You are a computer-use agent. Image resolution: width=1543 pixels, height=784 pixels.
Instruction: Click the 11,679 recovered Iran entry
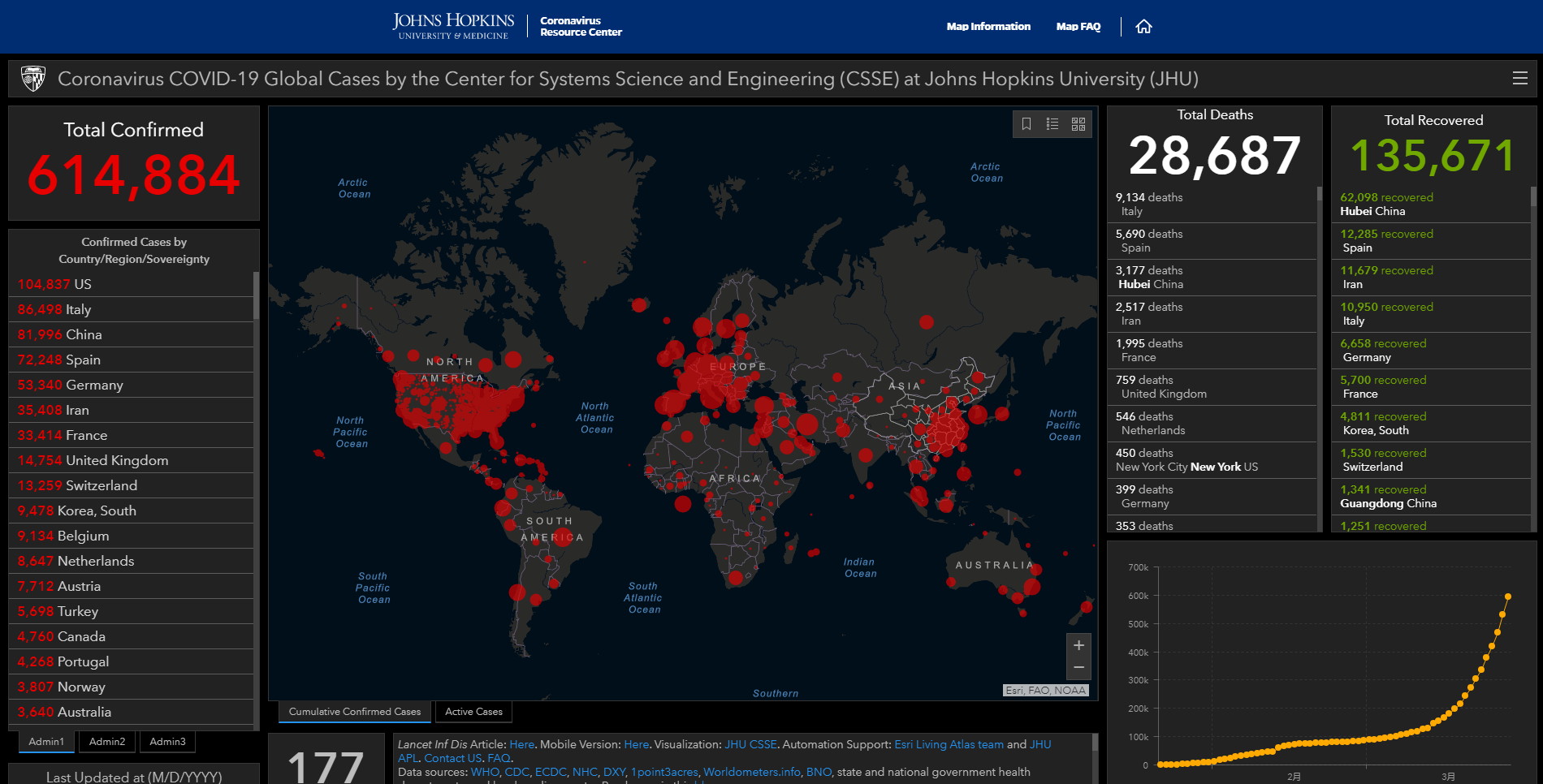[1431, 278]
